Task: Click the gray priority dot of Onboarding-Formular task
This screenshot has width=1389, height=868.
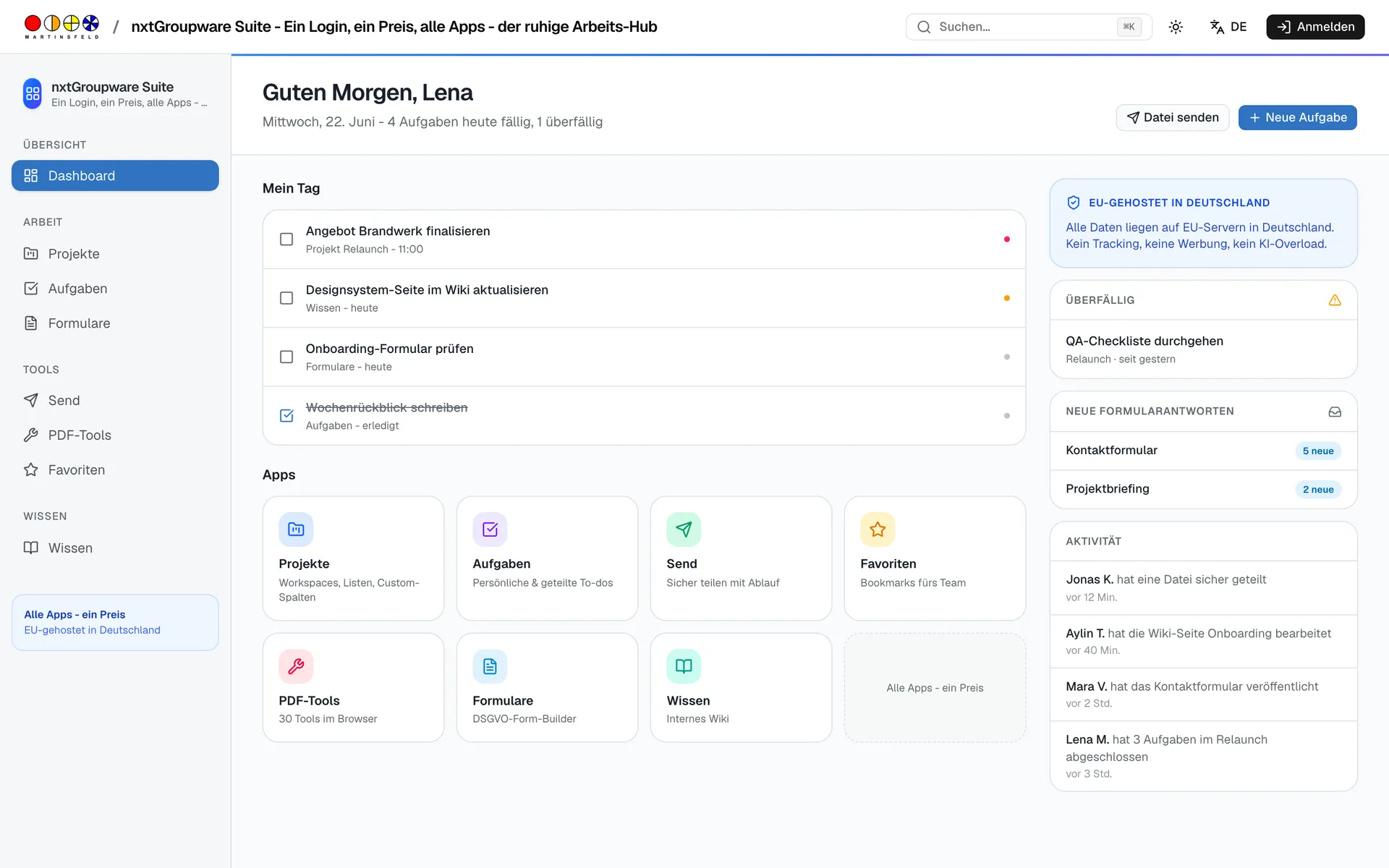Action: 1007,357
